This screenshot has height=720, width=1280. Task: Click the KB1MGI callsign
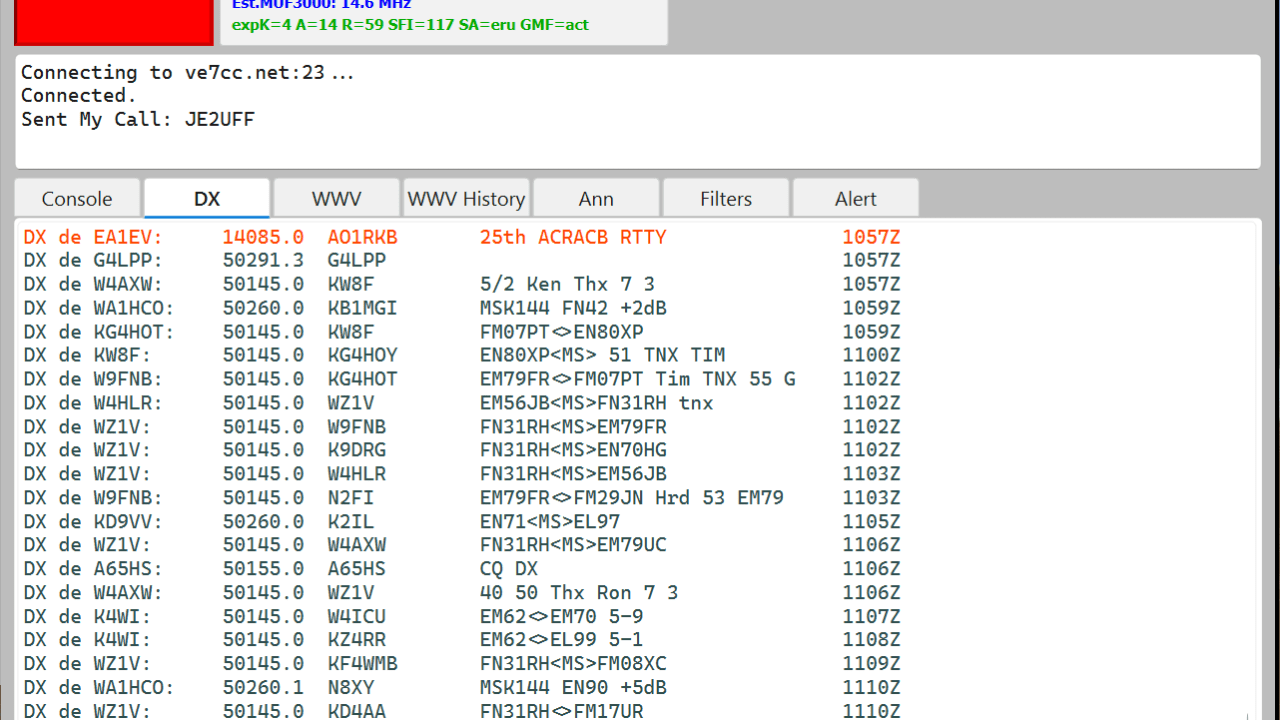click(362, 308)
